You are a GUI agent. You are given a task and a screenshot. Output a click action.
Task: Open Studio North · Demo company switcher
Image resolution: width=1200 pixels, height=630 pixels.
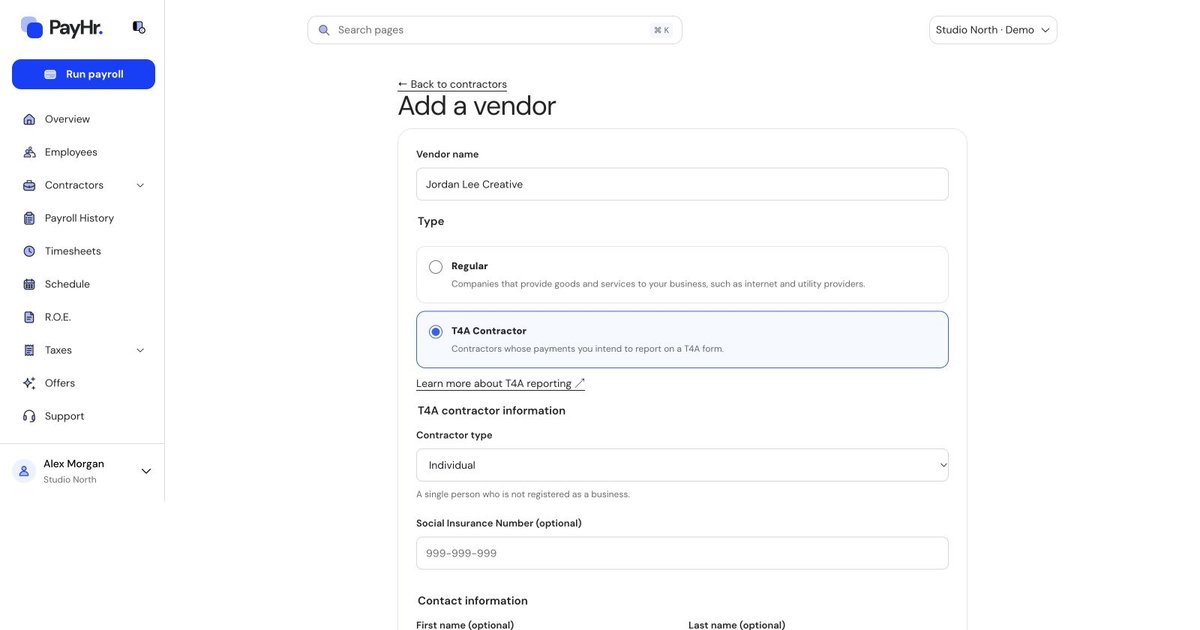click(993, 30)
